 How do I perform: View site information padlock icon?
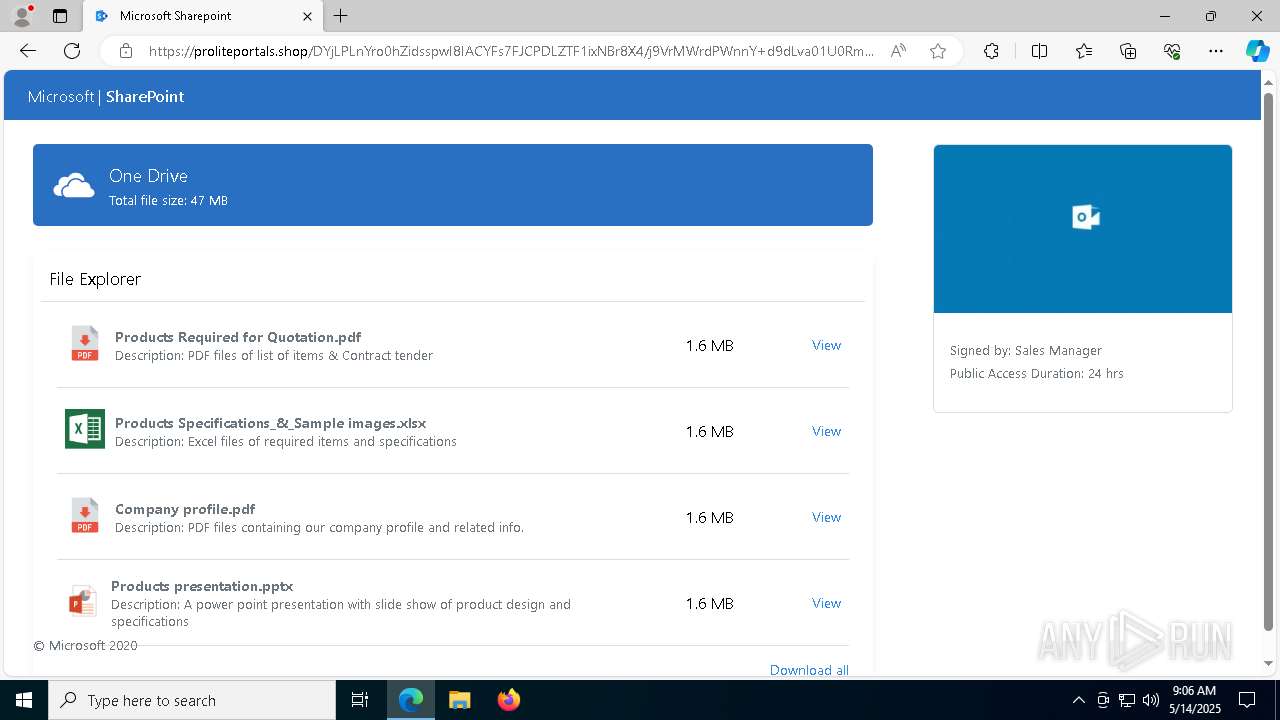(x=126, y=51)
